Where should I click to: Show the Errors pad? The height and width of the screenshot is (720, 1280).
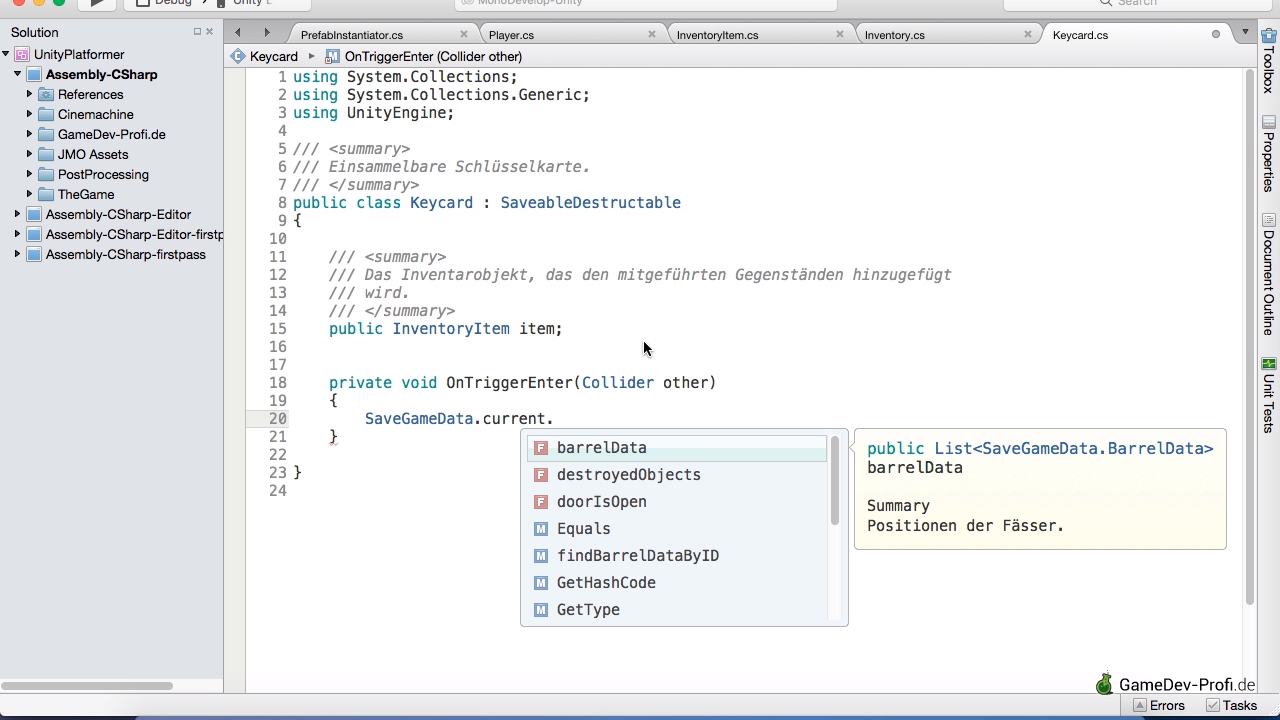(x=1158, y=705)
